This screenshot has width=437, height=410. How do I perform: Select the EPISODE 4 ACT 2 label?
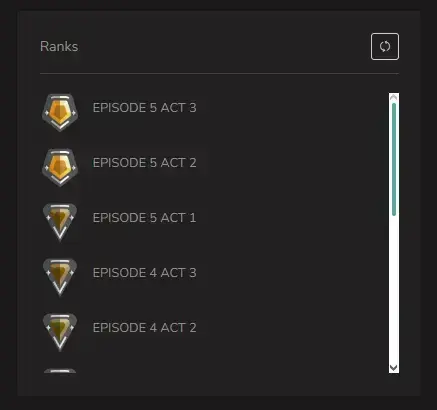coord(144,328)
